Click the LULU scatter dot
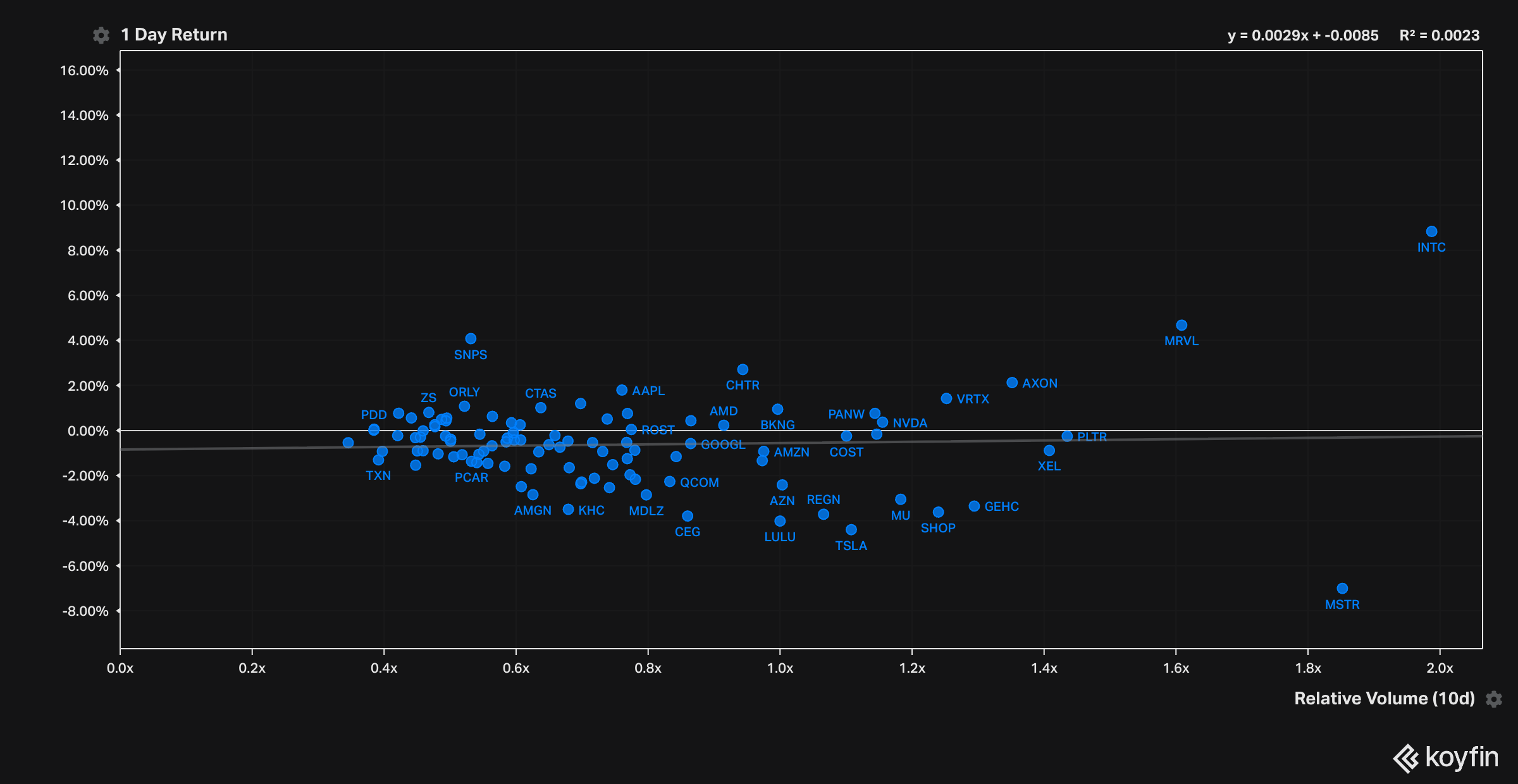The height and width of the screenshot is (784, 1518). [780, 521]
